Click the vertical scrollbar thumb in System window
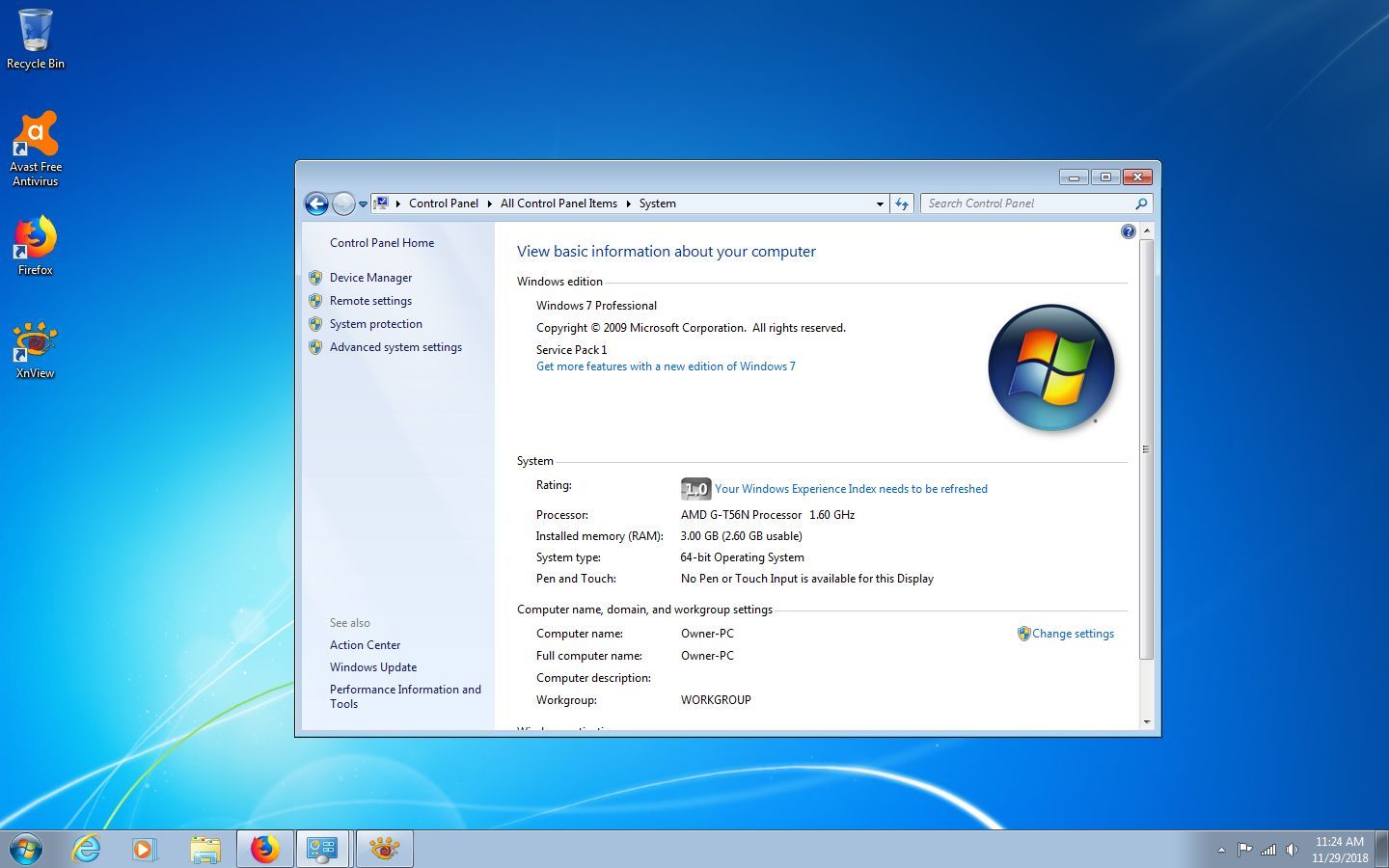The height and width of the screenshot is (868, 1389). 1146,449
